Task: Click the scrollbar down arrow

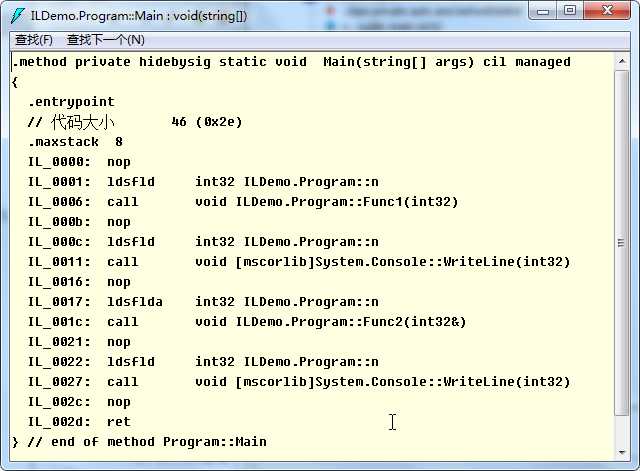Action: click(x=622, y=452)
